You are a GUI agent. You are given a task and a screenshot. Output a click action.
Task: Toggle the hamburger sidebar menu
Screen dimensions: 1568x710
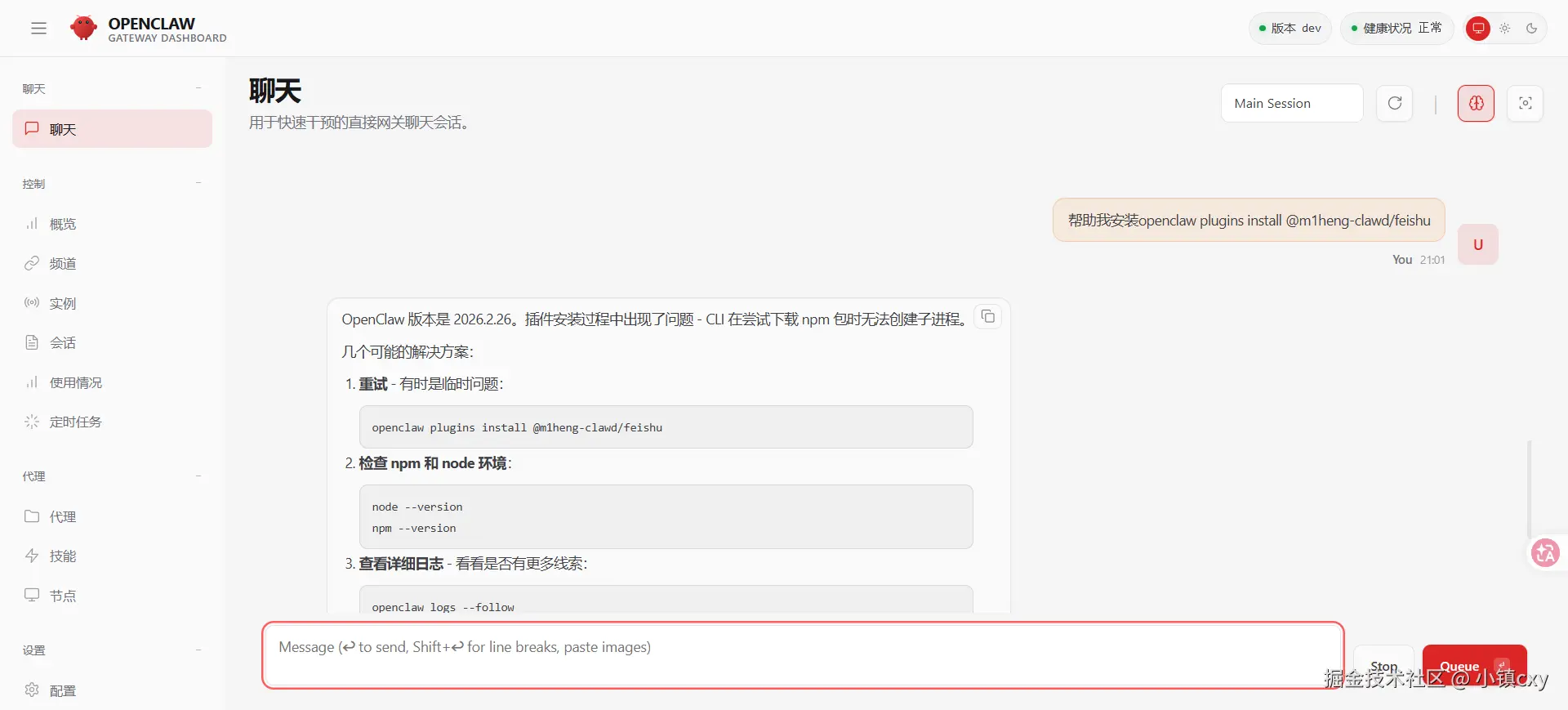point(38,29)
